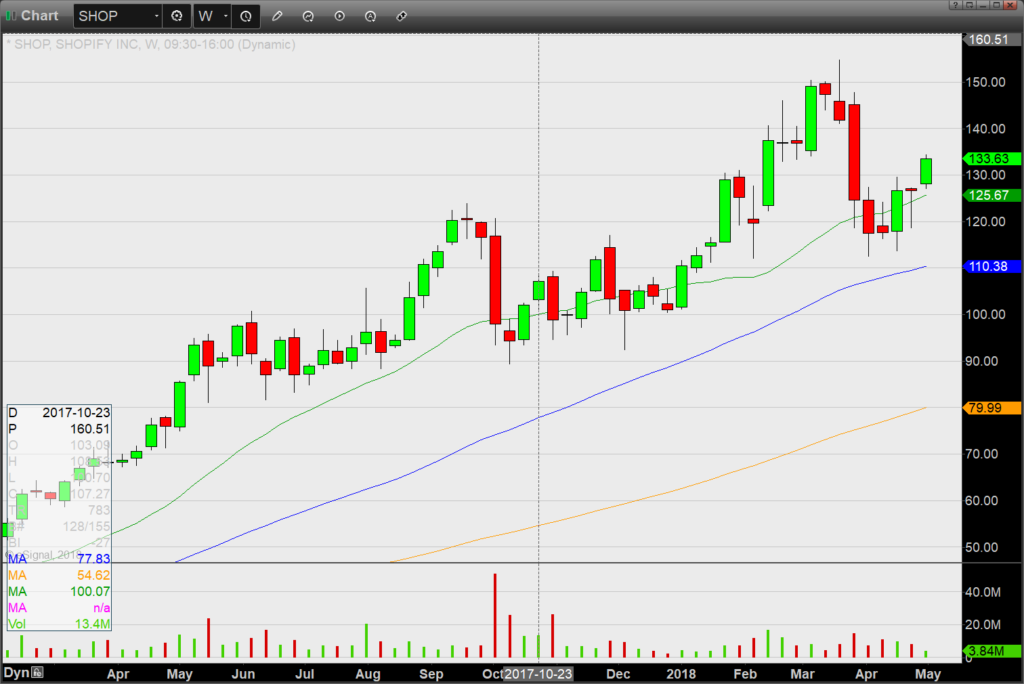Click the lock icon next to Dyn

37,672
